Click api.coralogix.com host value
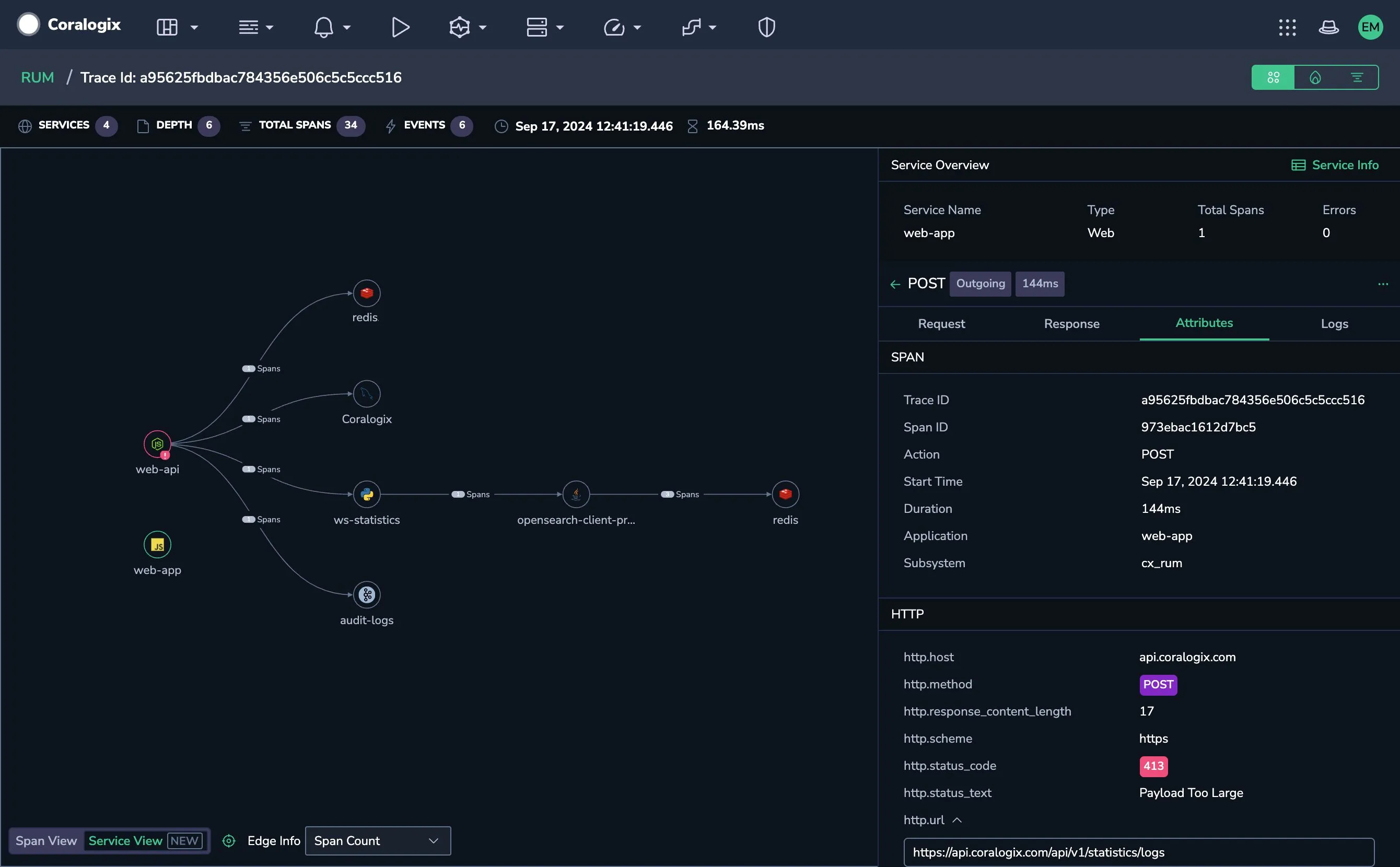The image size is (1400, 867). point(1187,657)
